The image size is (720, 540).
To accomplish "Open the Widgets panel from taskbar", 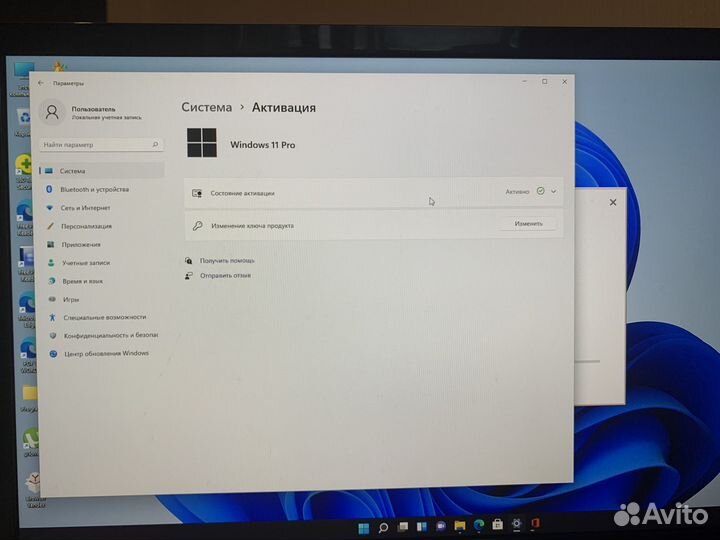I will (x=422, y=526).
